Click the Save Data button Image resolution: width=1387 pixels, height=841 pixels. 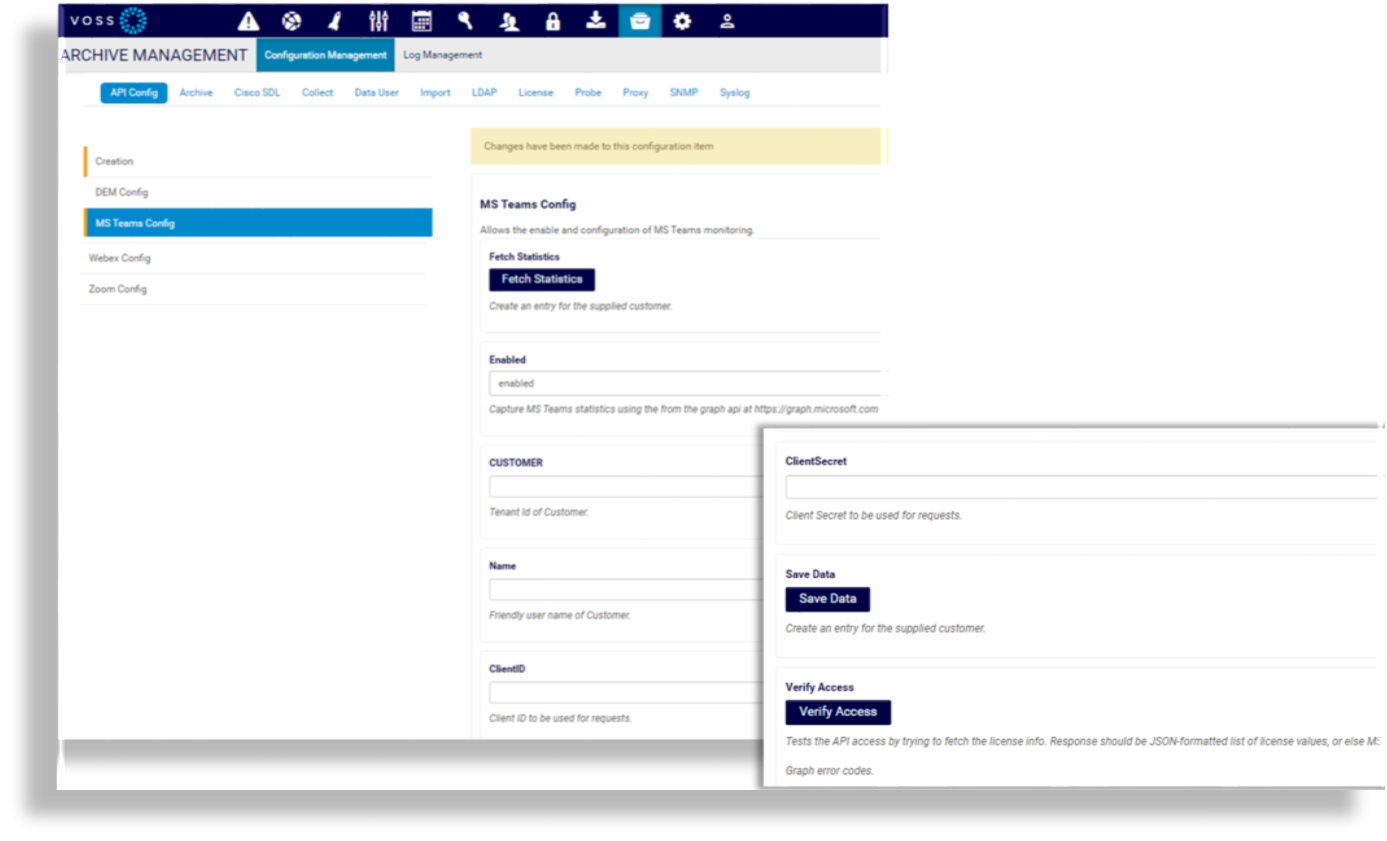pyautogui.click(x=828, y=599)
